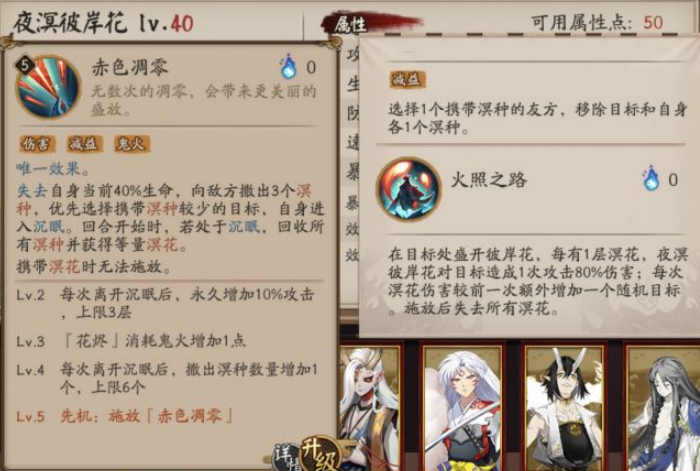Open the 属性 tab header
This screenshot has height=471, width=700.
(x=351, y=24)
